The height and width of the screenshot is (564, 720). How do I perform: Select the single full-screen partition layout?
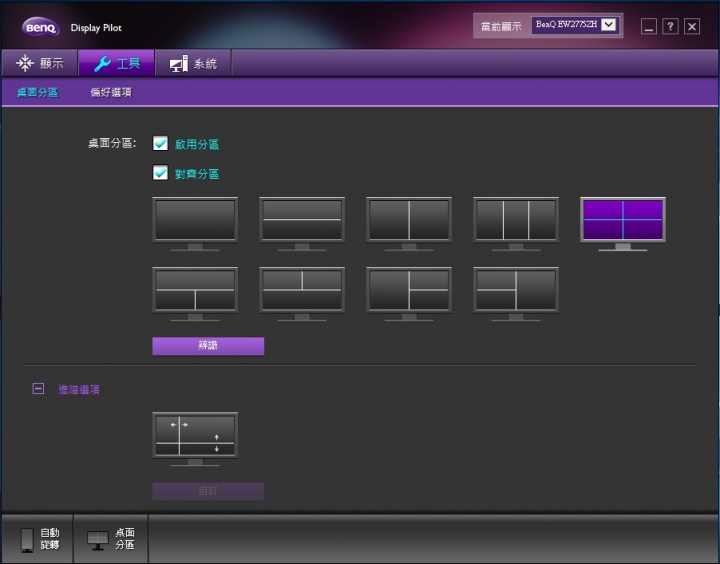tap(195, 224)
